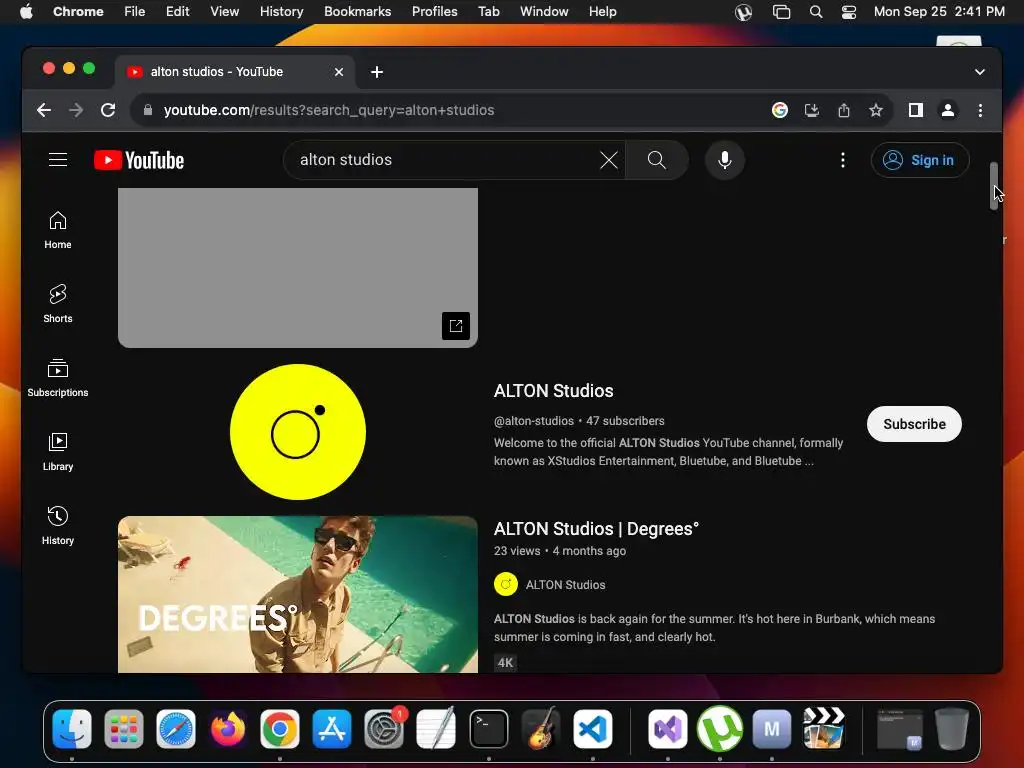Click the Google icon in the address bar

pyautogui.click(x=780, y=110)
